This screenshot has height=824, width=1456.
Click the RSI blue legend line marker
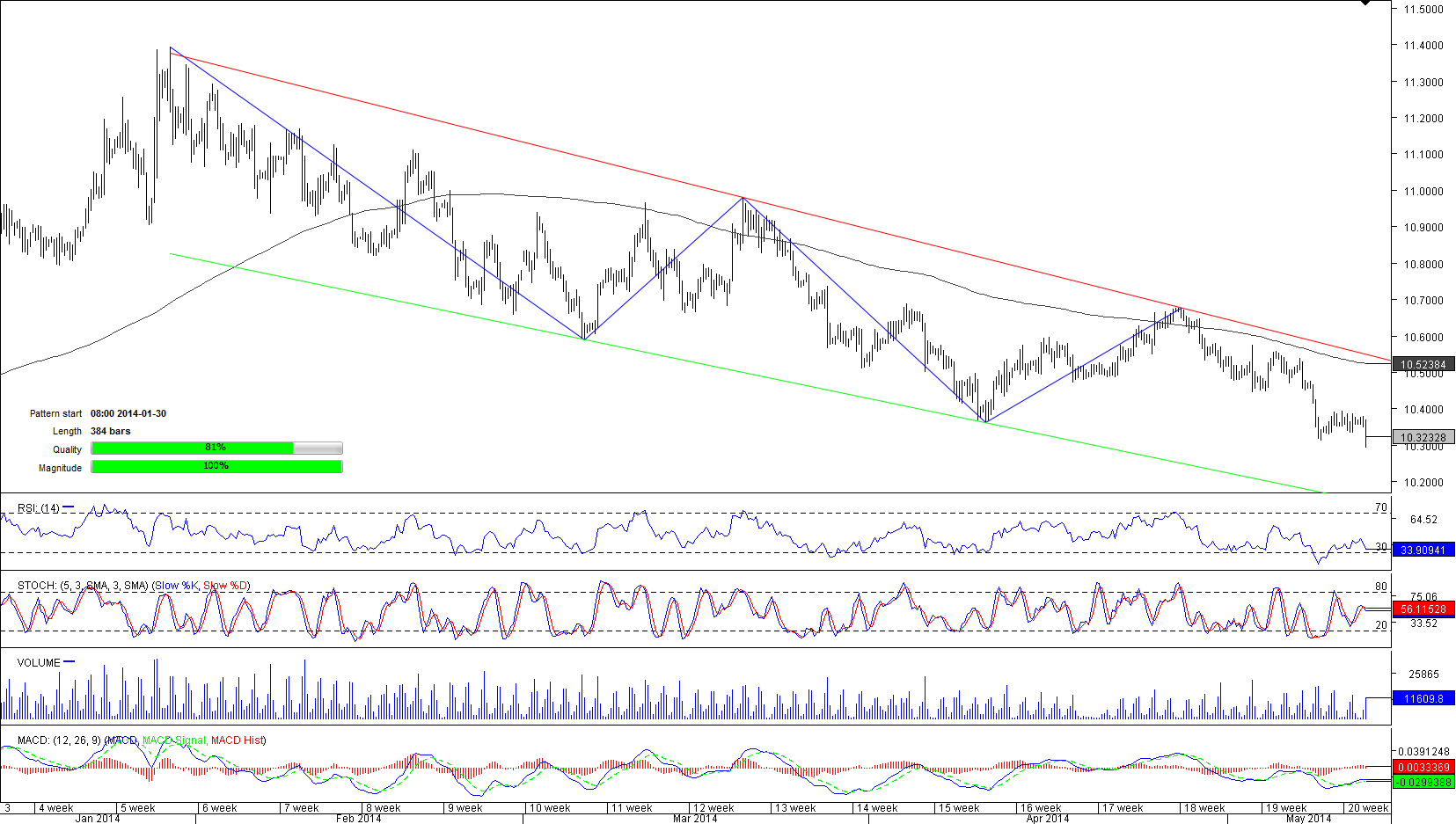[x=69, y=507]
